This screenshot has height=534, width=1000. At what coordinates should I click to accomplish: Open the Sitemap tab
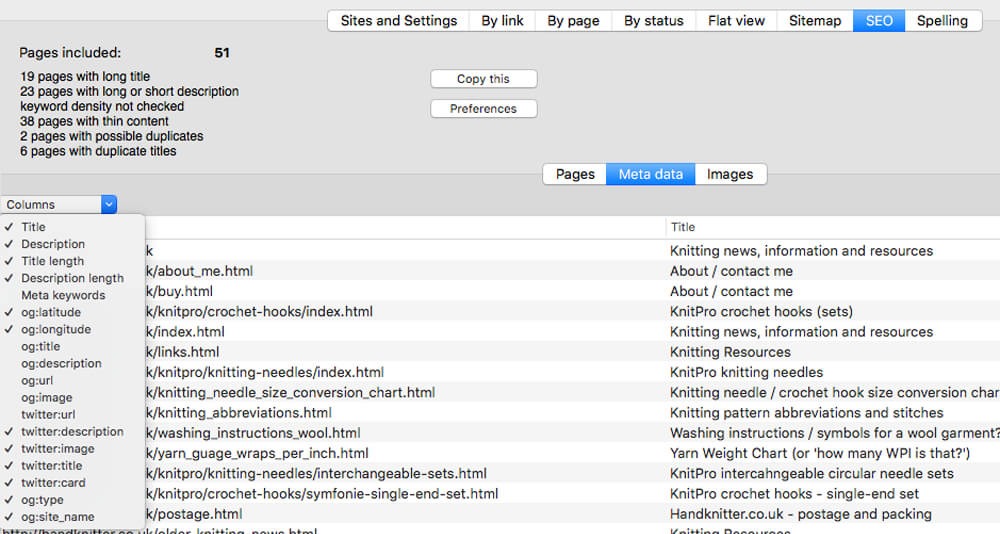[x=814, y=20]
